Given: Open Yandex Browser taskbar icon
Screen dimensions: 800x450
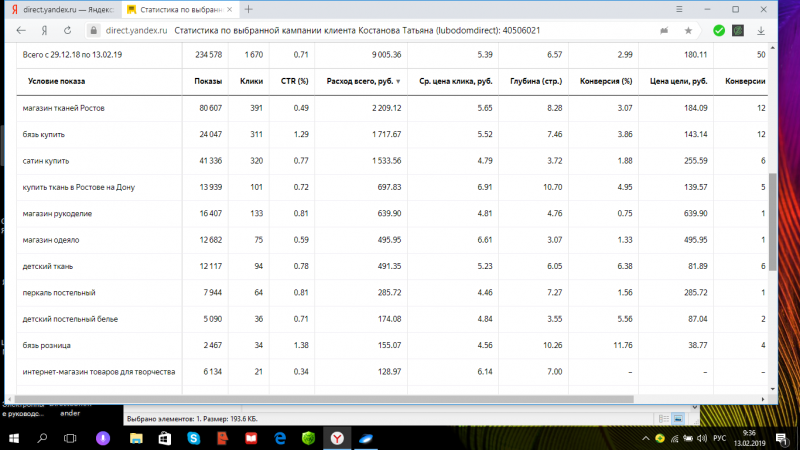Looking at the screenshot, I should coord(337,438).
